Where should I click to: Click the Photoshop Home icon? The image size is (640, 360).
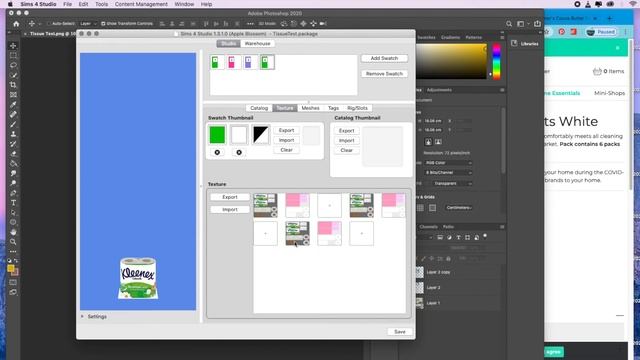[x=16, y=24]
